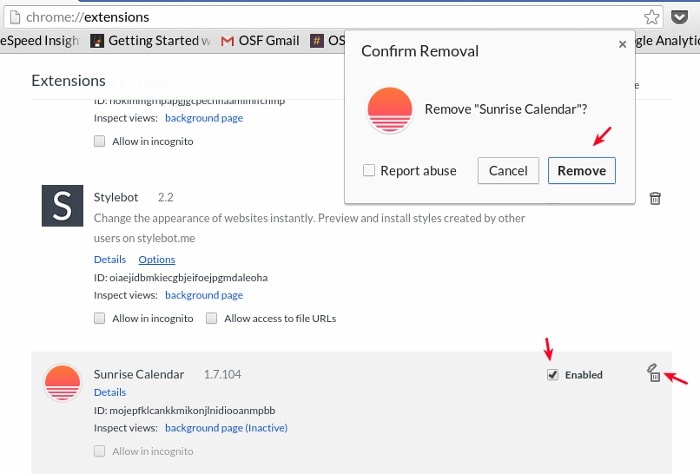This screenshot has height=474, width=700.
Task: Click the bookmark star in address bar
Action: point(652,16)
